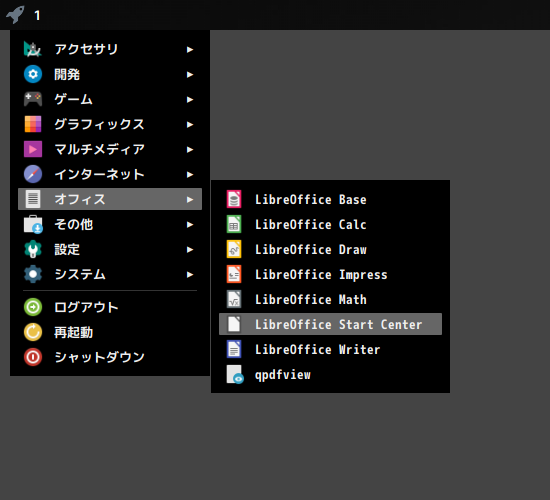The height and width of the screenshot is (500, 550).
Task: Click the LibreOffice Start Center blank page icon
Action: pyautogui.click(x=234, y=324)
